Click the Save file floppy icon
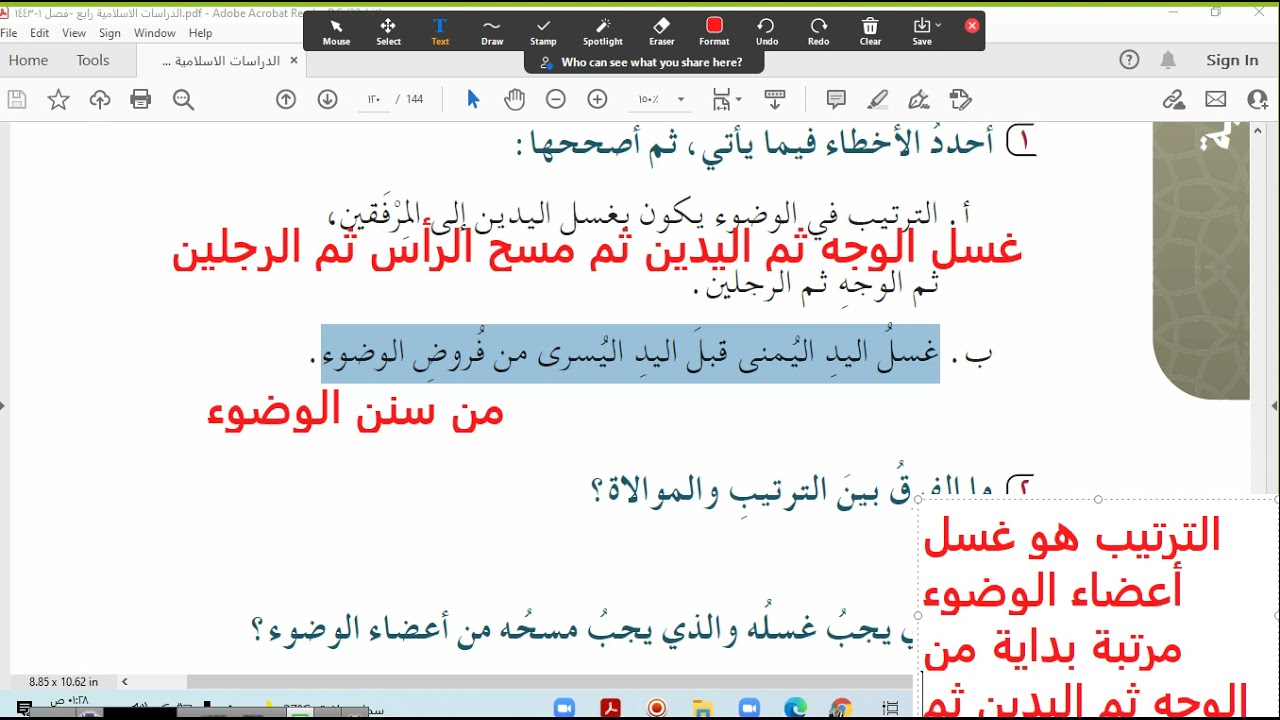Image resolution: width=1280 pixels, height=720 pixels. 17,99
